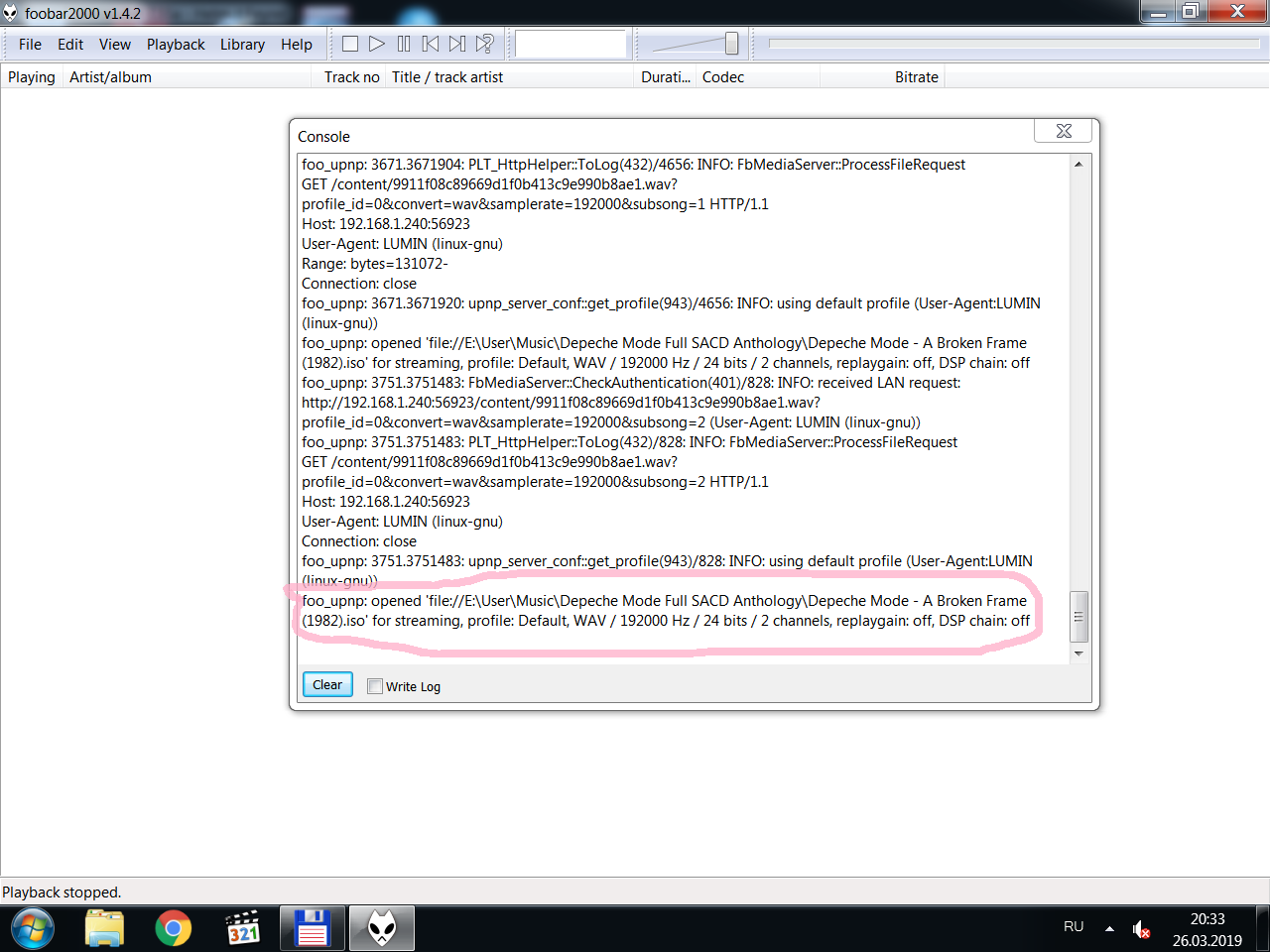
Task: Click the console scroll up arrow
Action: tap(1079, 165)
